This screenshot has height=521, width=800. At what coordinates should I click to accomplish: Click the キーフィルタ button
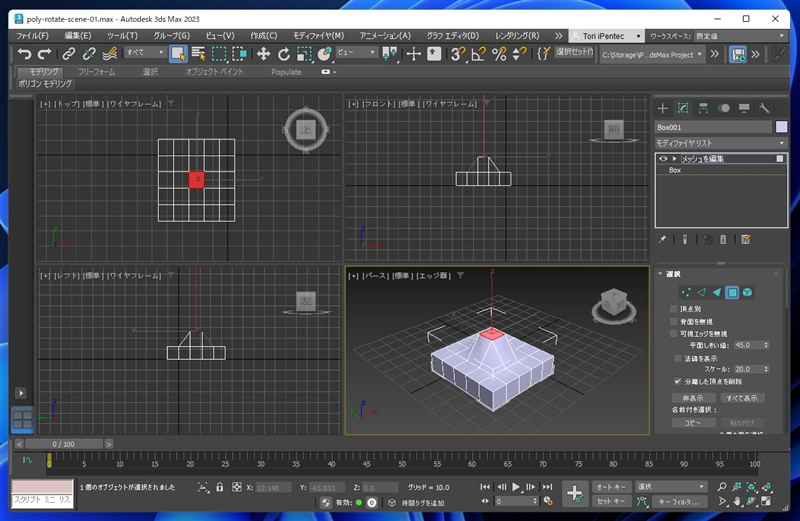coord(679,502)
